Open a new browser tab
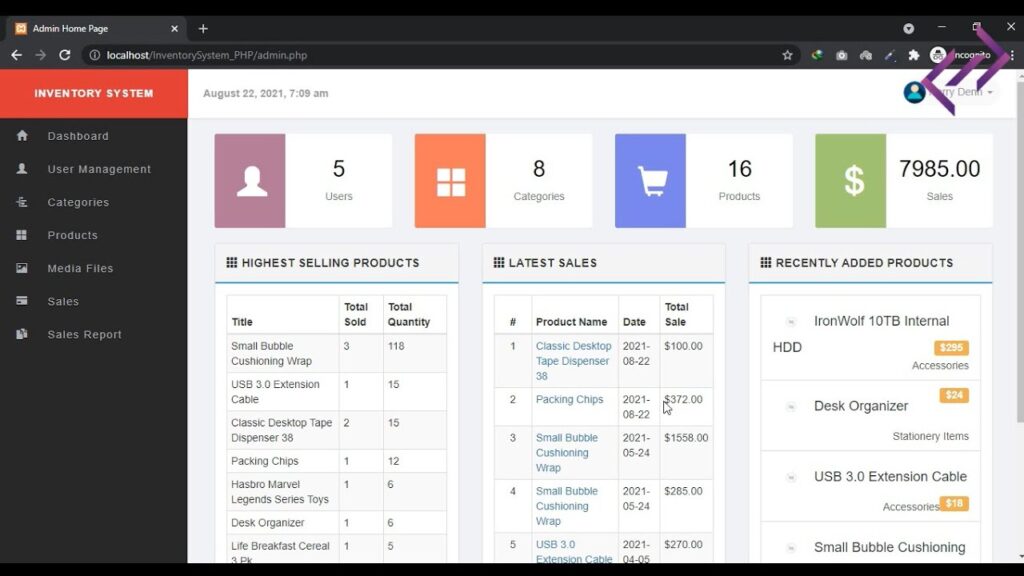1024x576 pixels. [203, 28]
